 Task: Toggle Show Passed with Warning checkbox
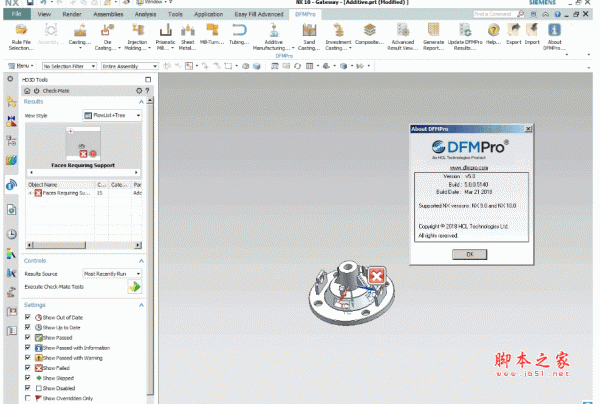28,357
